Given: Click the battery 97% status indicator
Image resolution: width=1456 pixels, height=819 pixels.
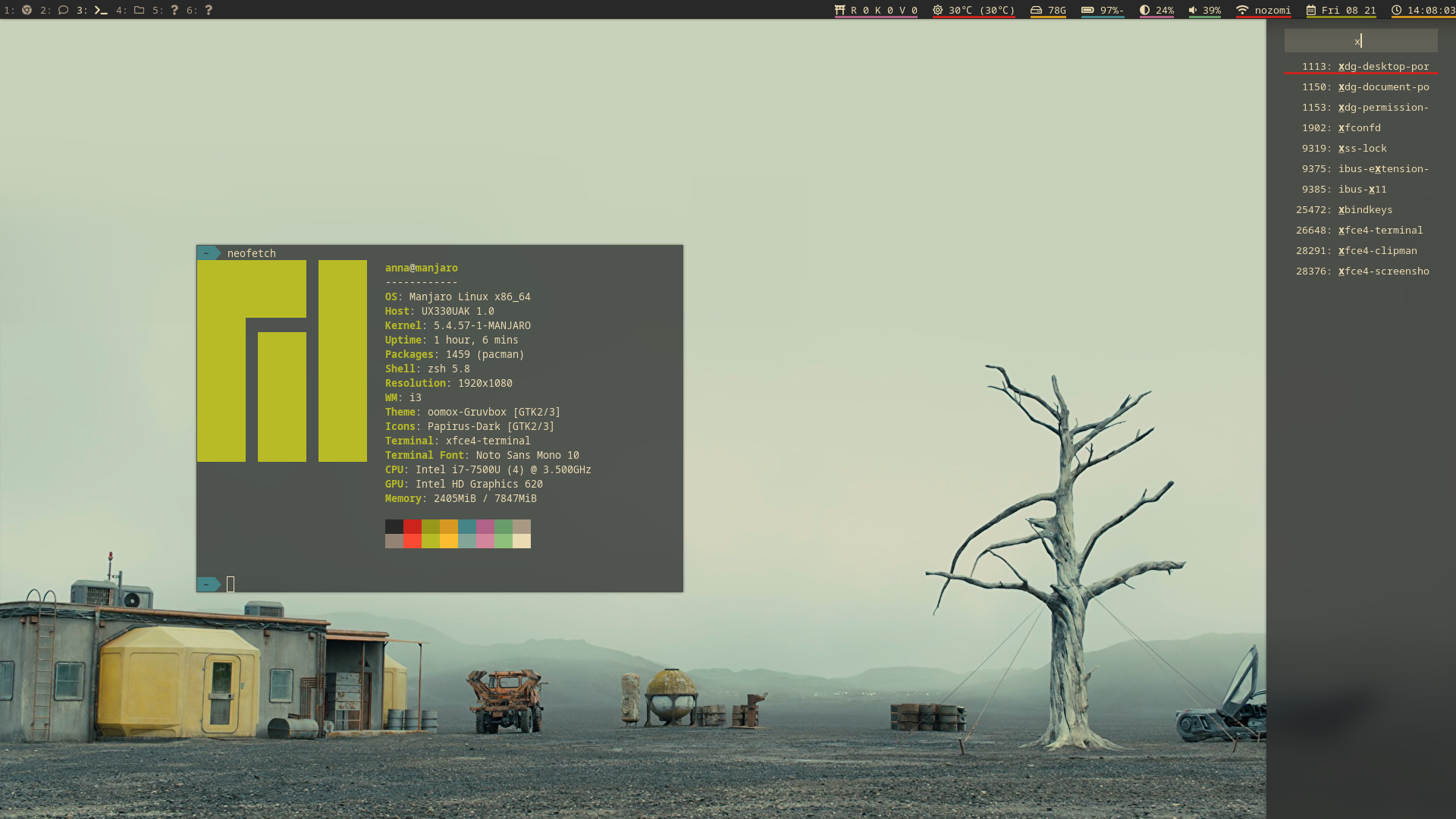Looking at the screenshot, I should (x=1103, y=10).
